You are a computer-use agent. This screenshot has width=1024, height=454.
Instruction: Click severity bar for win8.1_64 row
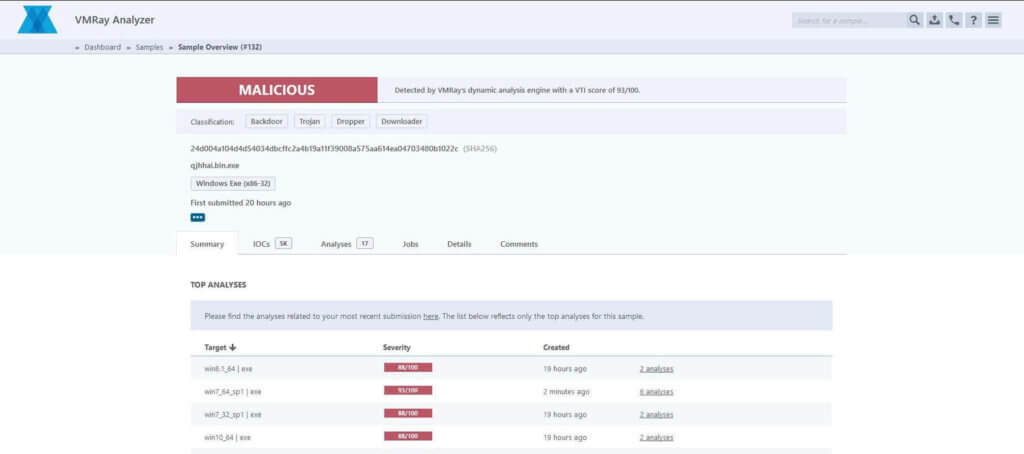click(x=408, y=368)
